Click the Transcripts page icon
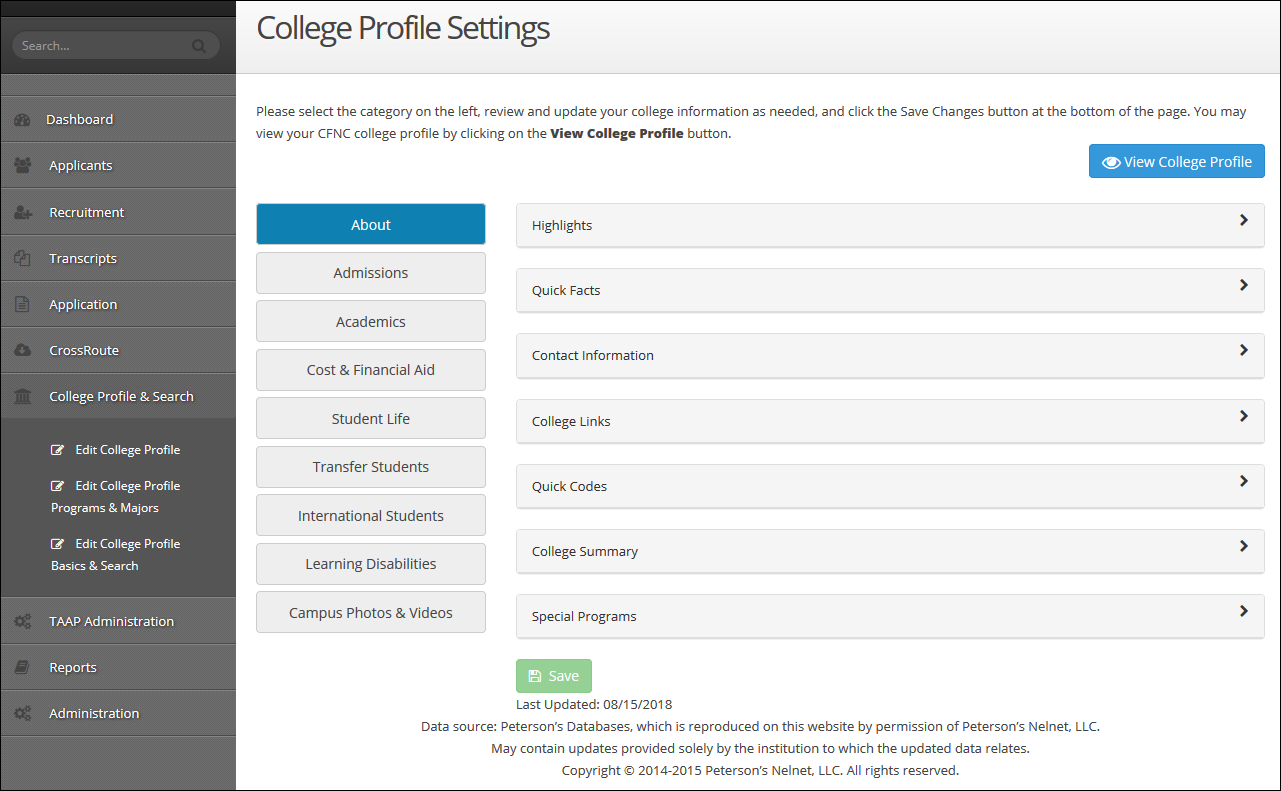This screenshot has height=791, width=1281. click(x=22, y=257)
